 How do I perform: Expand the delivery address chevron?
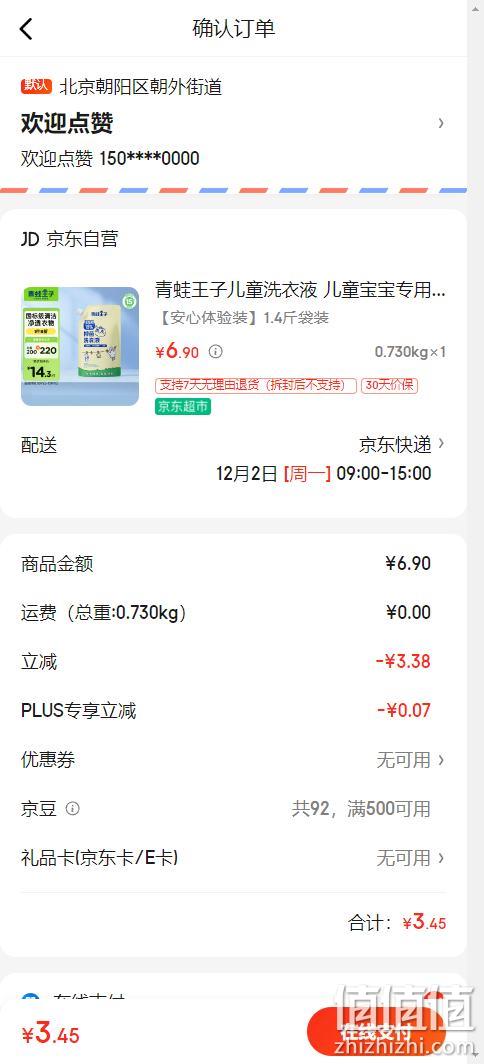click(441, 123)
